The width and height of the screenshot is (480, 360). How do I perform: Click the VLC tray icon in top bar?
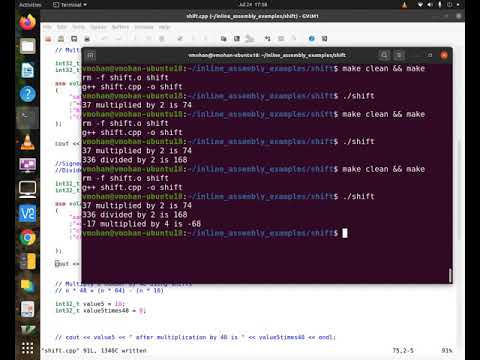404,5
